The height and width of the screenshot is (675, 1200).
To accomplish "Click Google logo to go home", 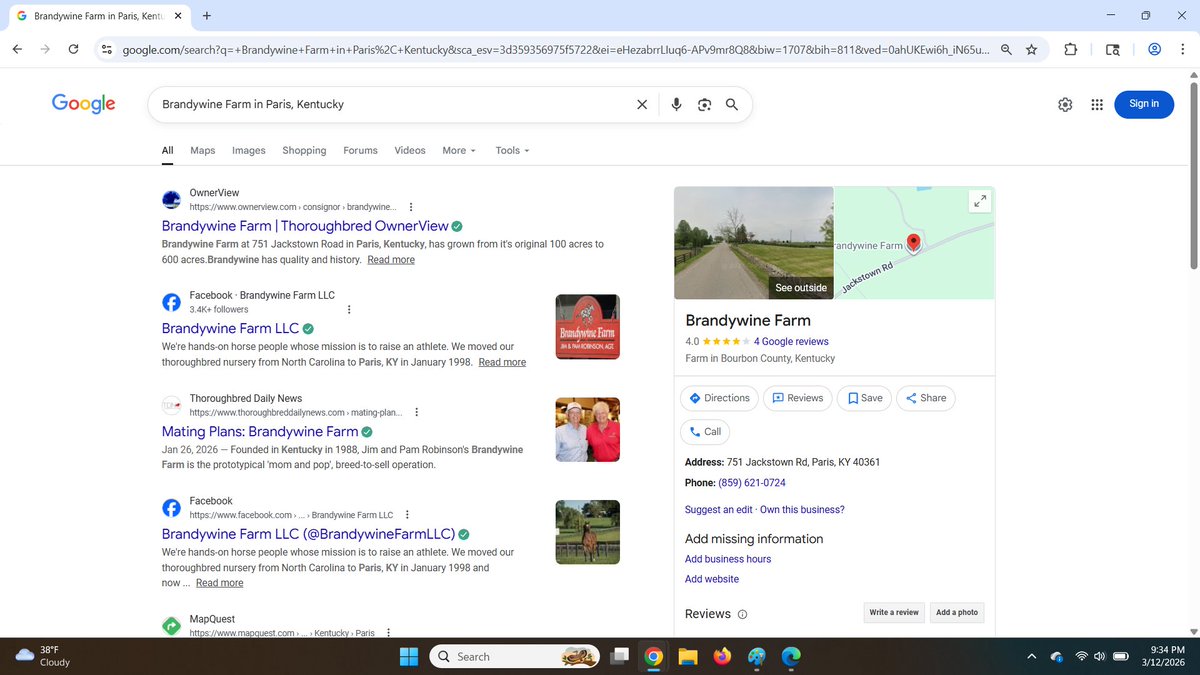I will (x=84, y=104).
